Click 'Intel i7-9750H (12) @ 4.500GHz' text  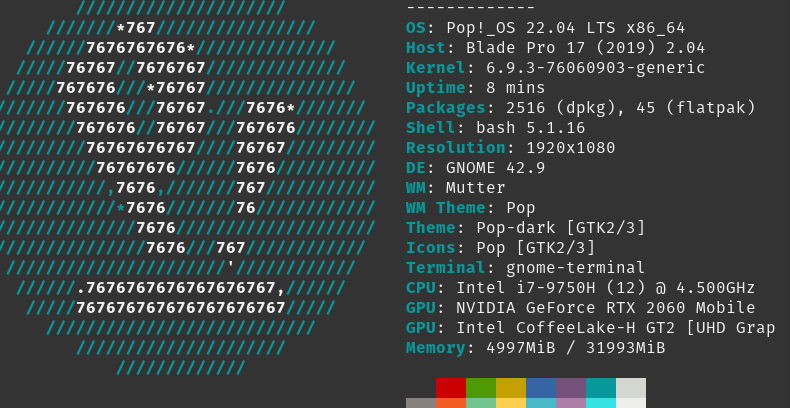tap(606, 288)
